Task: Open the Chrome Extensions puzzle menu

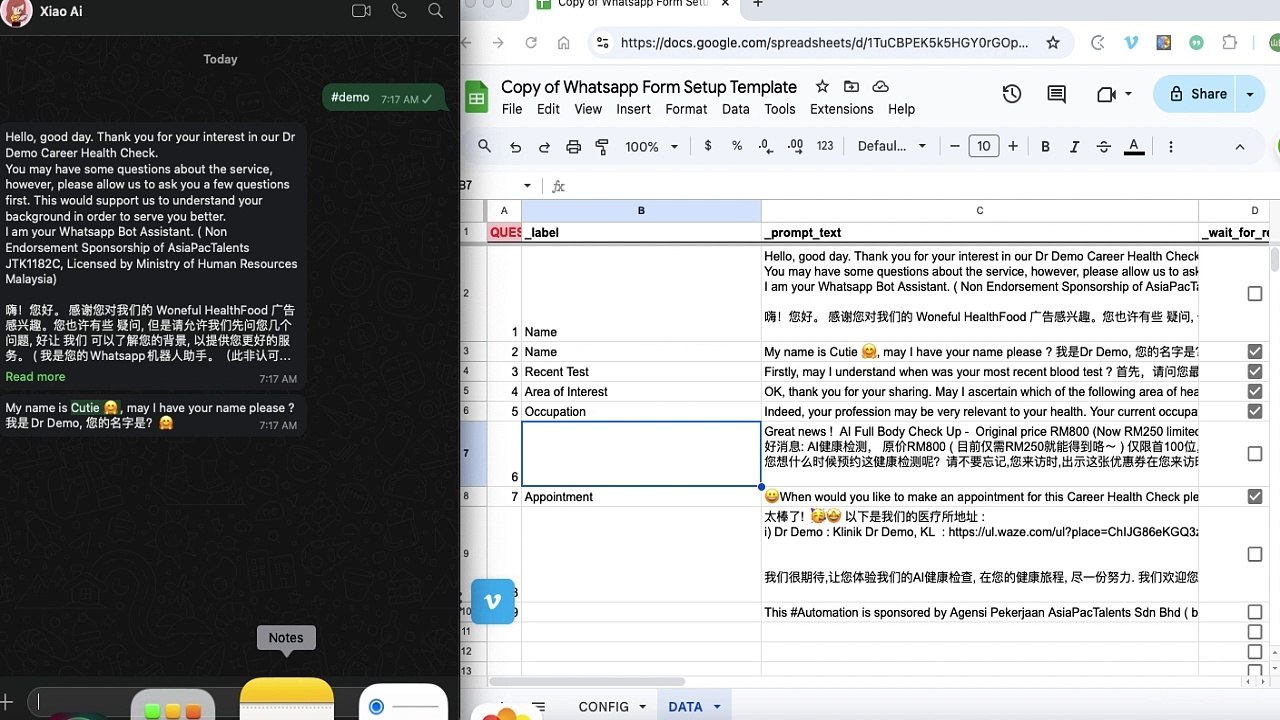Action: 1230,43
